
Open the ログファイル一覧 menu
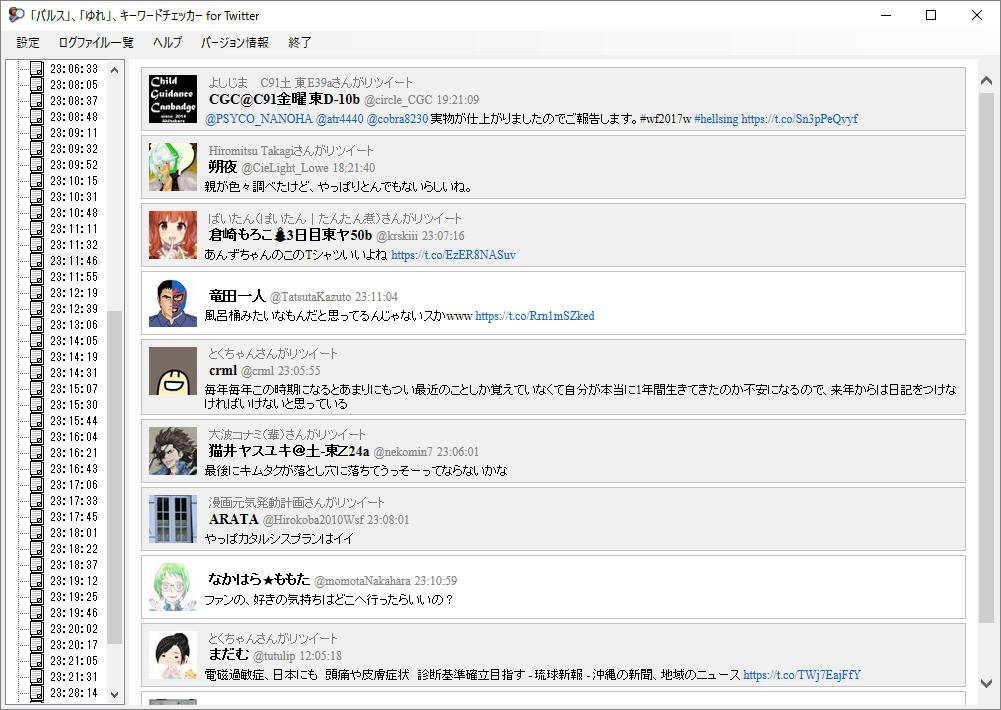[96, 43]
